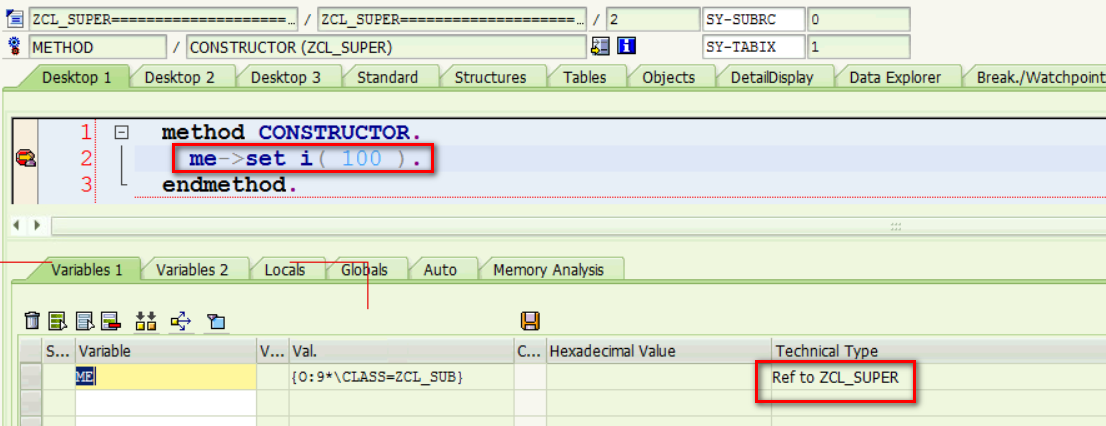1106x426 pixels.
Task: Click the breakpoint marker on line 2
Action: [25, 159]
